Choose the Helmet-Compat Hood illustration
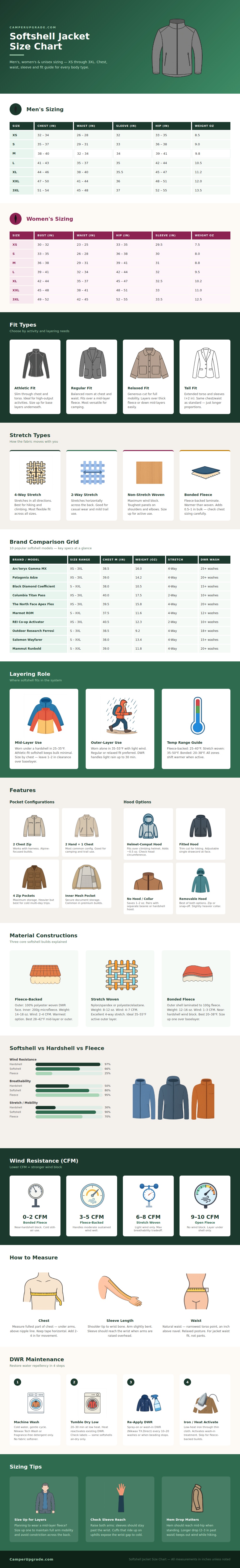 tap(148, 826)
